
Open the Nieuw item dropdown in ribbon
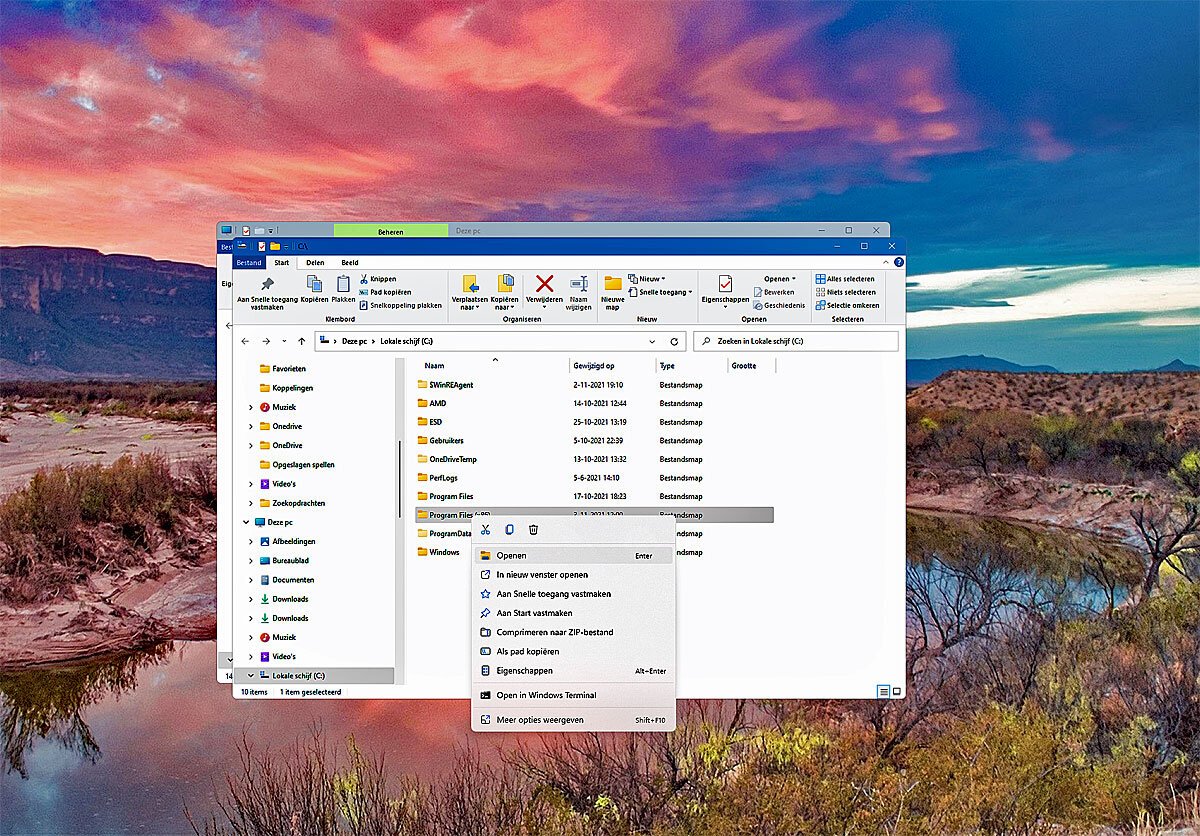coord(651,279)
